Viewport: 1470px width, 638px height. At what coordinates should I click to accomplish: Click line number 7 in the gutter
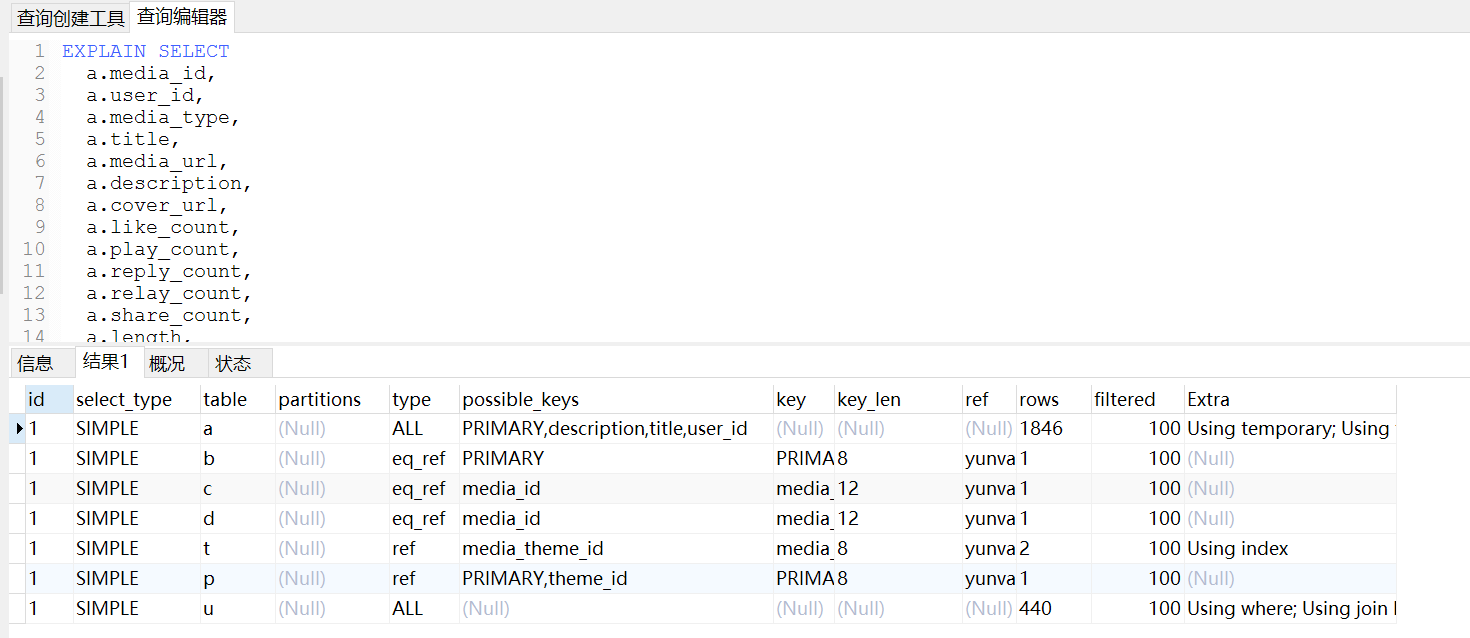click(x=39, y=183)
